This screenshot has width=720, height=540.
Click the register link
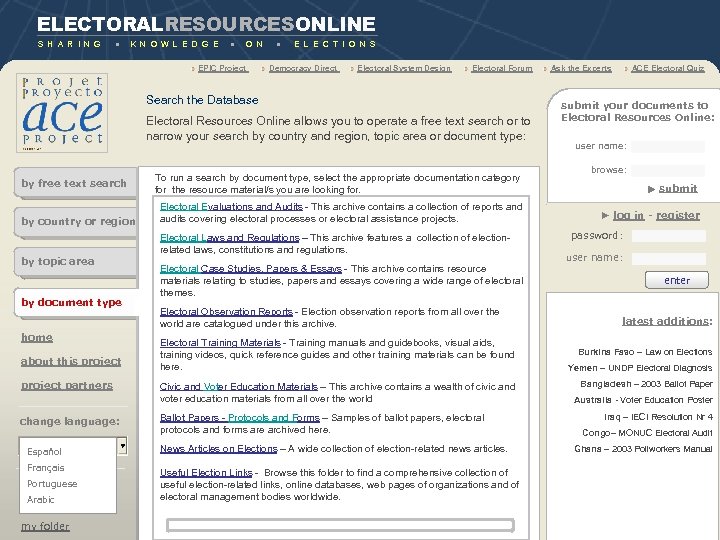(678, 215)
